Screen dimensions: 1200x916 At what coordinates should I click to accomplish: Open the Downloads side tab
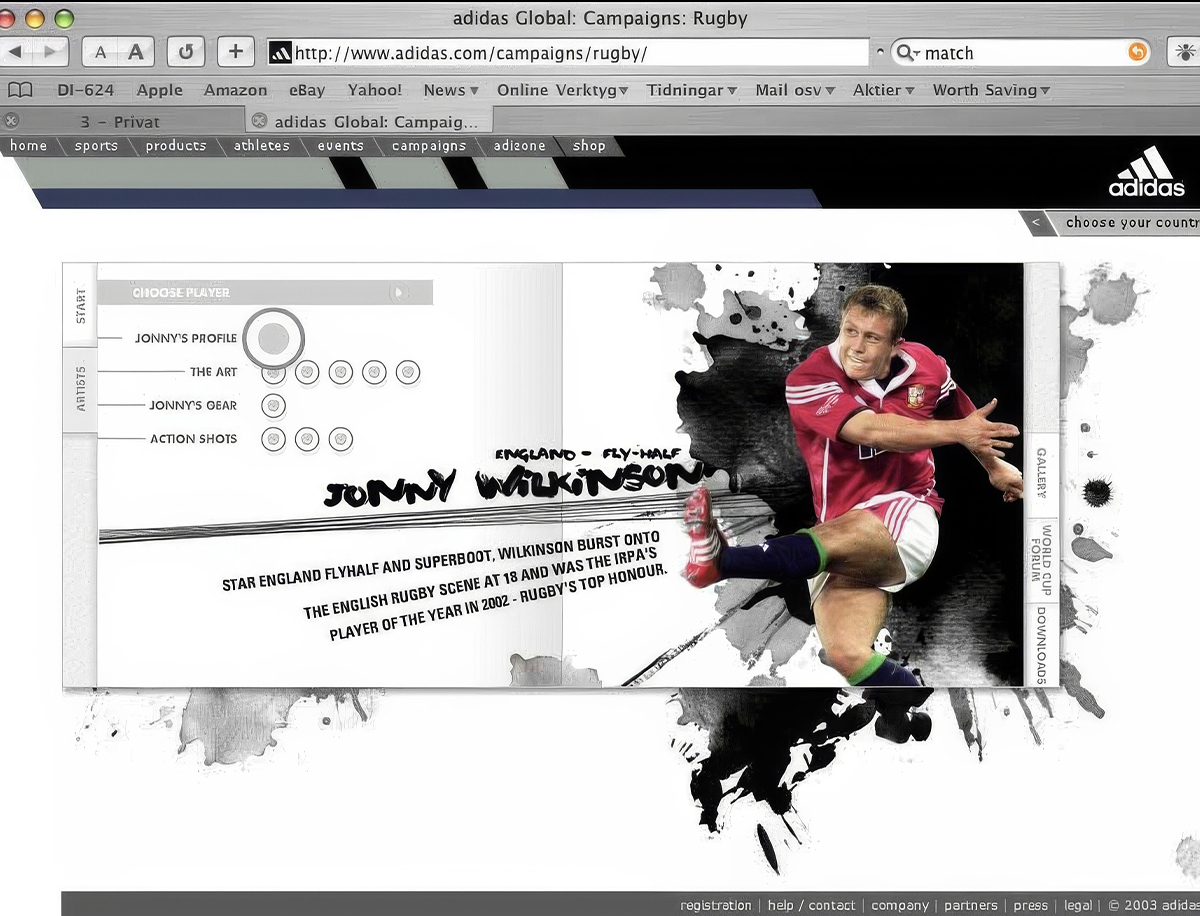(x=1041, y=644)
